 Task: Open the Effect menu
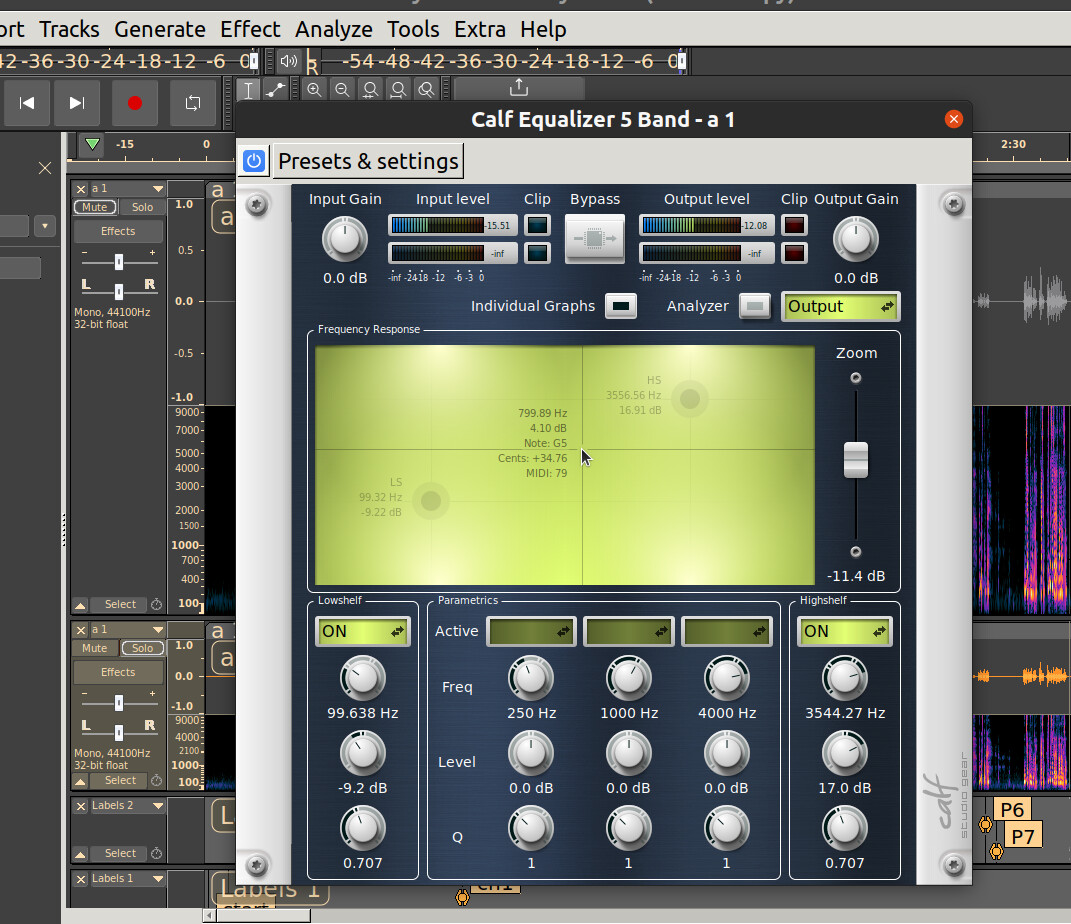point(250,29)
